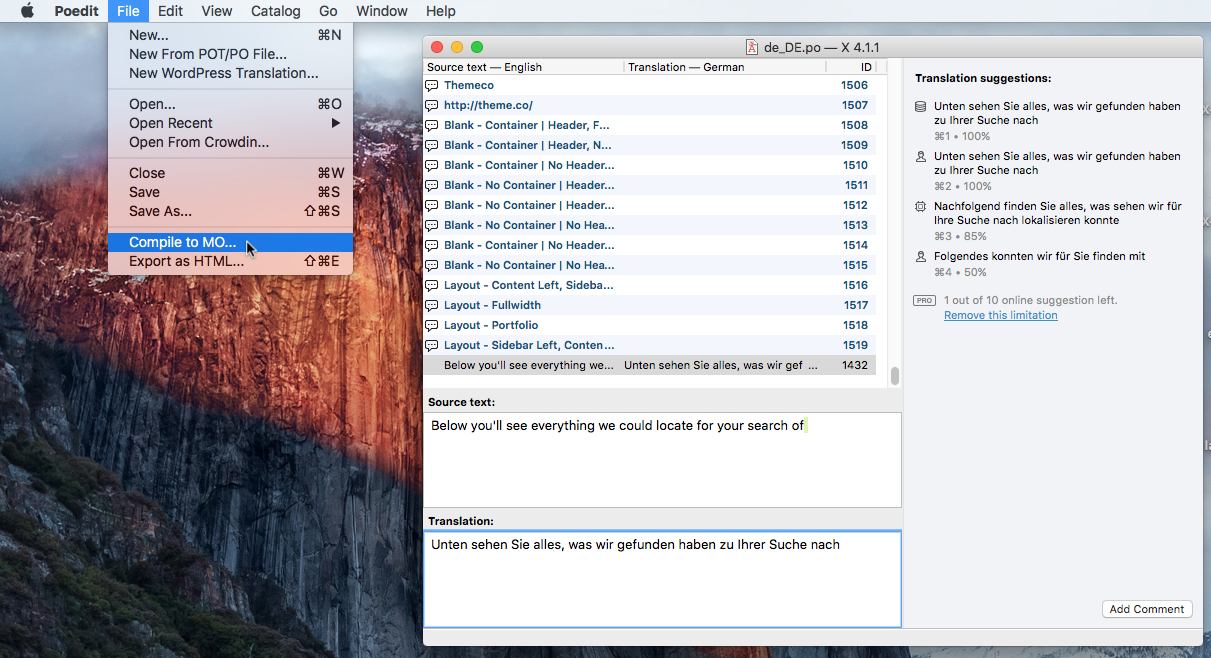The height and width of the screenshot is (658, 1211).
Task: Select the Layout - Fullwidth row
Action: [649, 306]
